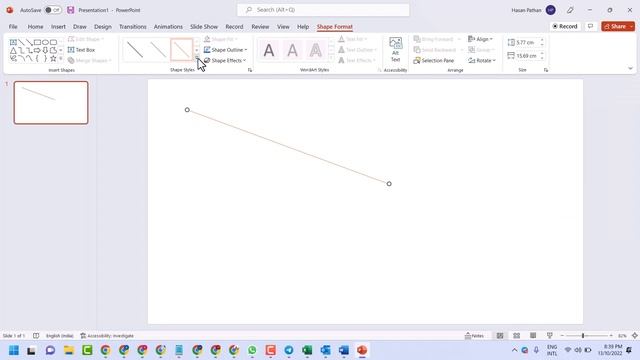Open the Windows Start menu
Image resolution: width=640 pixels, height=360 pixels.
[14, 350]
